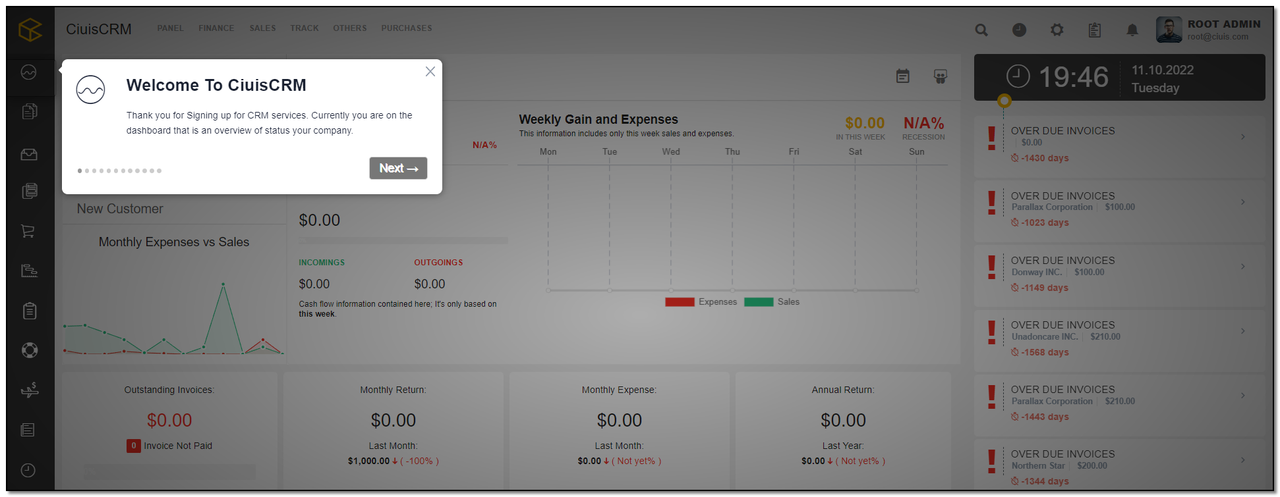
Task: Open the shopping cart icon in sidebar
Action: click(29, 231)
